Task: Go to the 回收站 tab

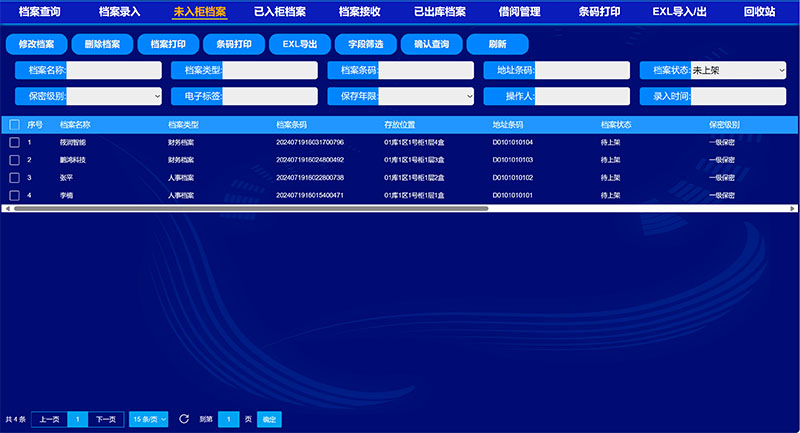Action: [x=760, y=12]
